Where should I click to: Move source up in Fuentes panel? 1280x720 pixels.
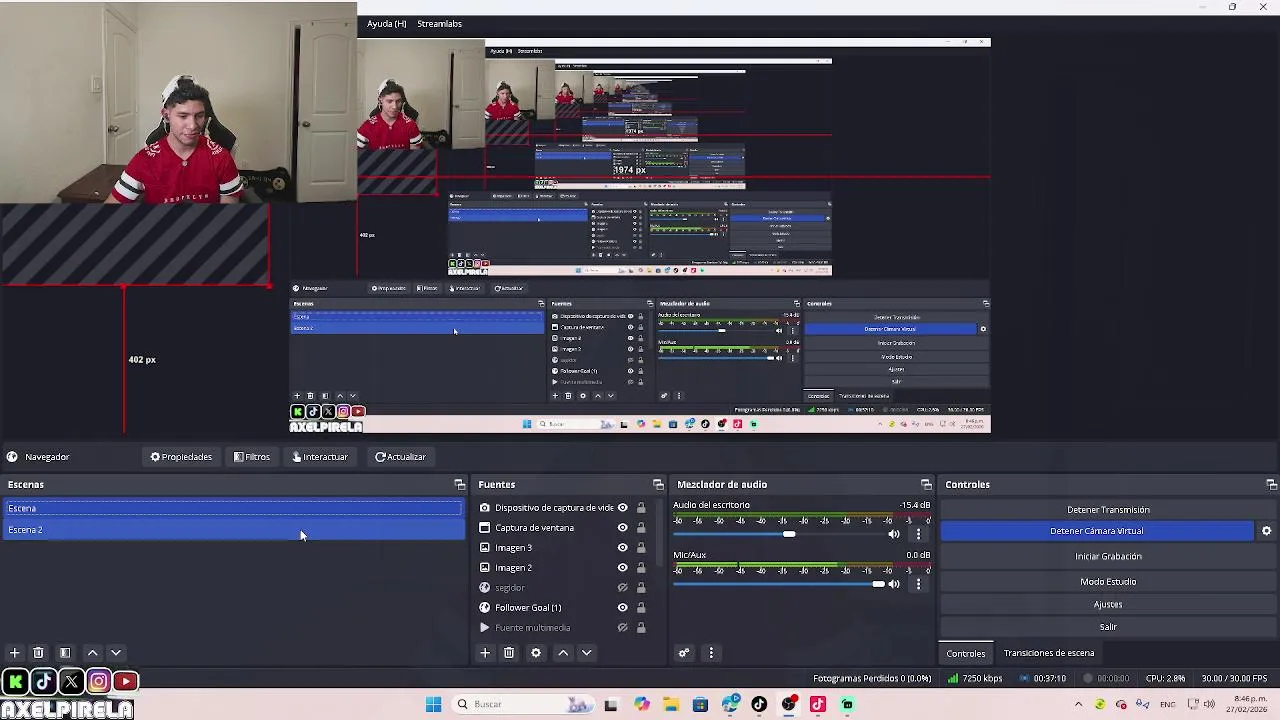[x=563, y=653]
